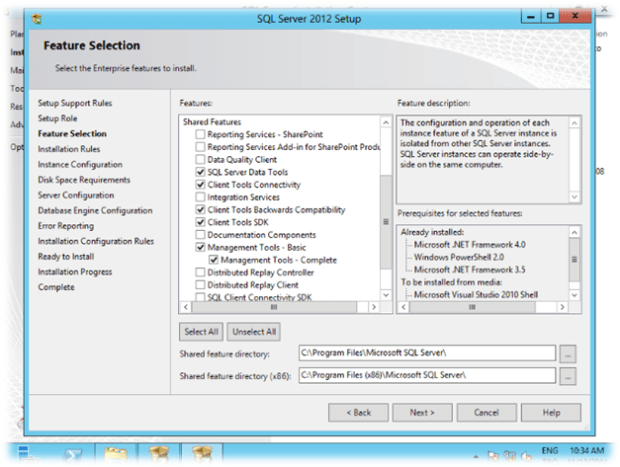Toggle Management Tools - Basic checkbox
This screenshot has height=467, width=620.
(201, 246)
